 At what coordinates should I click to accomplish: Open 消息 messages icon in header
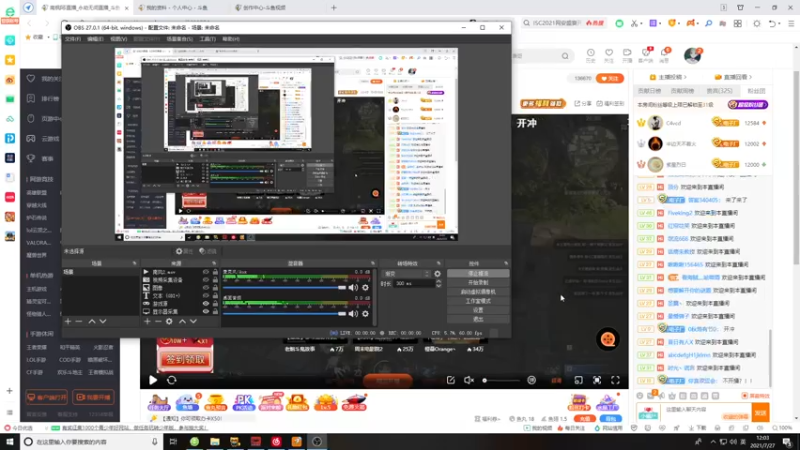[664, 55]
